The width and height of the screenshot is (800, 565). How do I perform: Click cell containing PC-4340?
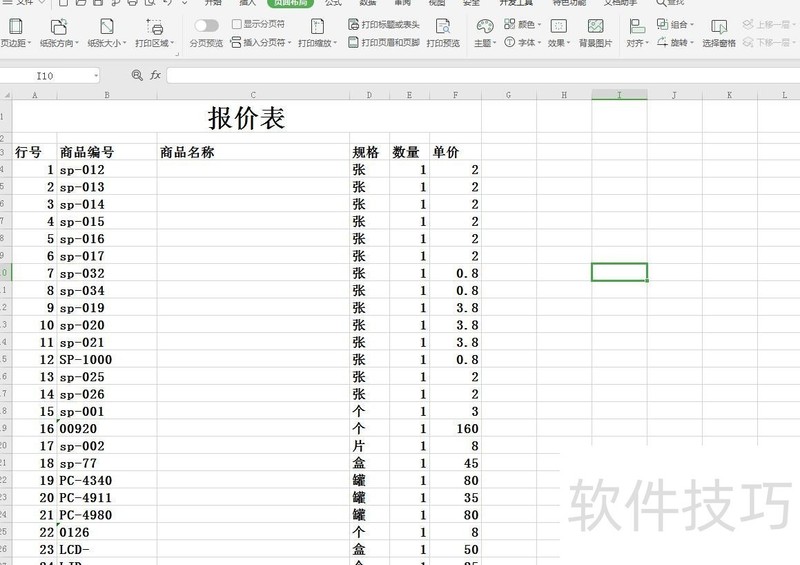107,480
